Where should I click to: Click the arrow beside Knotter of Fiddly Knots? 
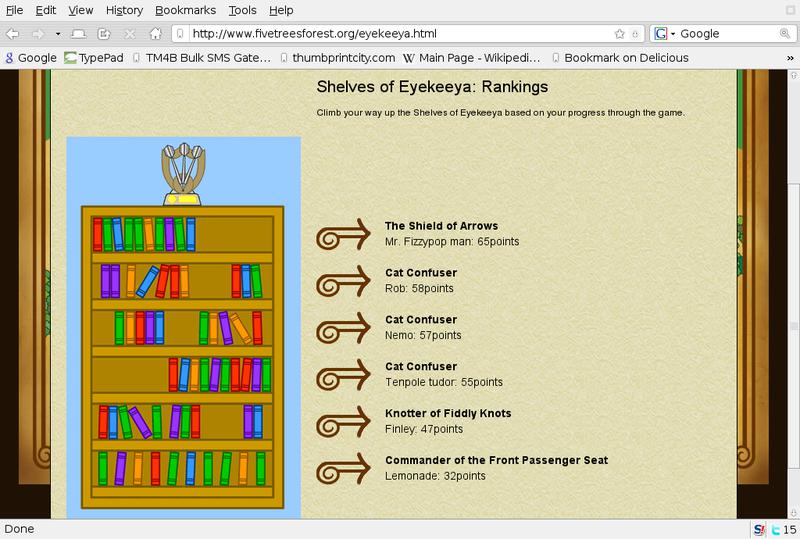click(343, 422)
